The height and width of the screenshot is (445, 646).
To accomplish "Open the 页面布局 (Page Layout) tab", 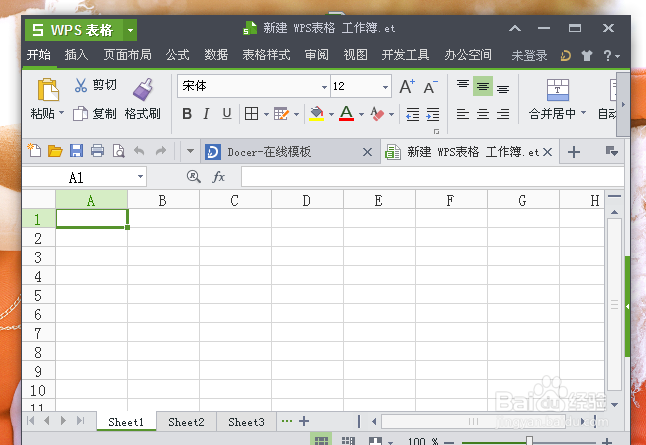I will [x=127, y=55].
